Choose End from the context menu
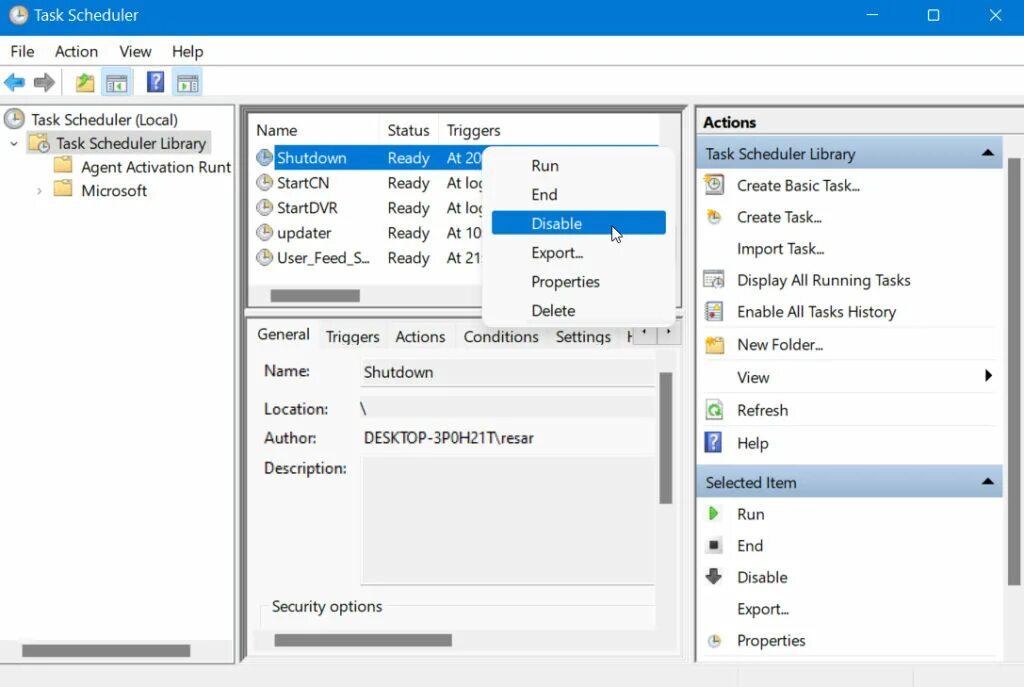 click(x=579, y=195)
